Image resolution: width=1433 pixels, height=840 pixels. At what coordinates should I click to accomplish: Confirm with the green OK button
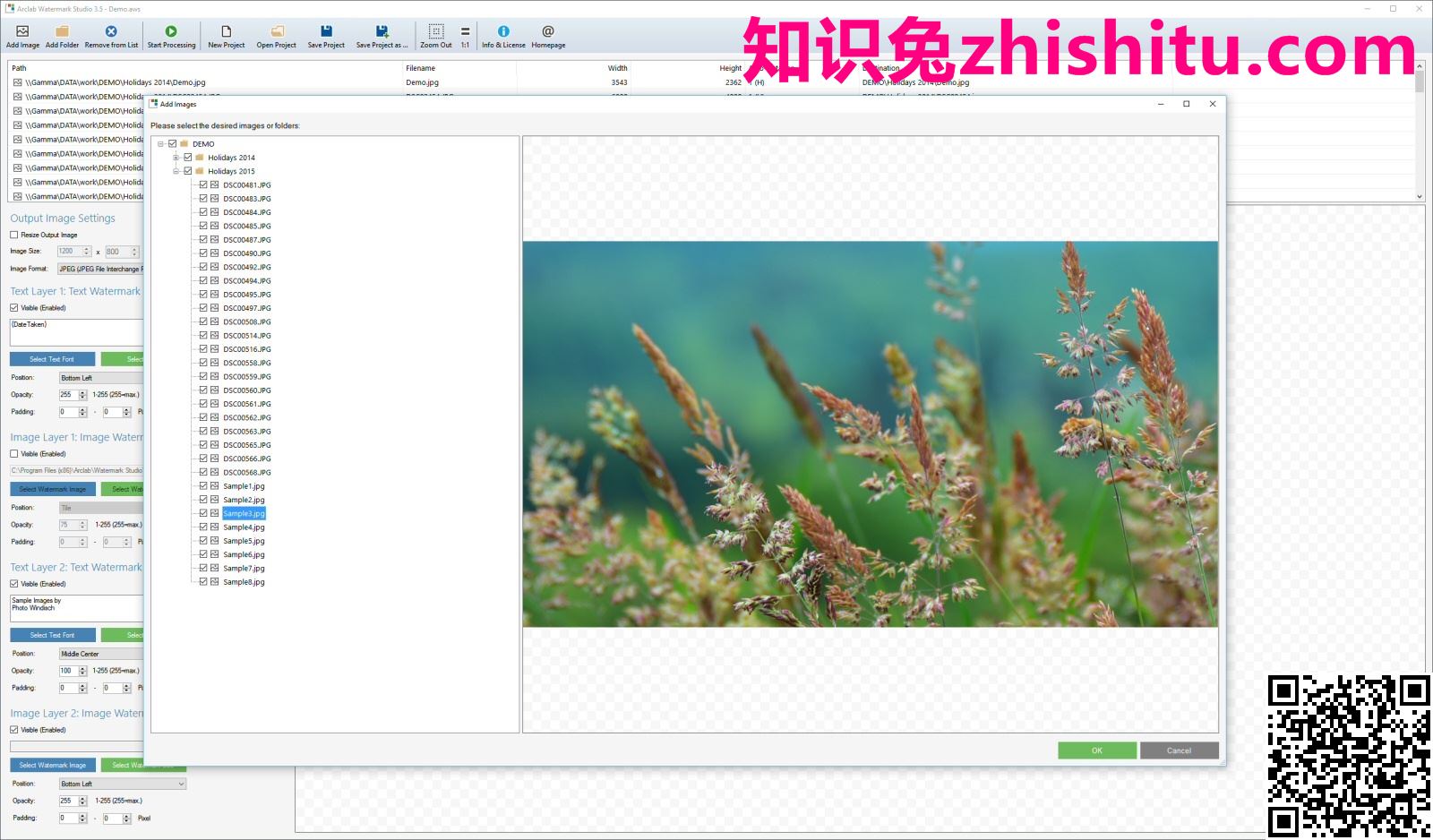pos(1097,750)
